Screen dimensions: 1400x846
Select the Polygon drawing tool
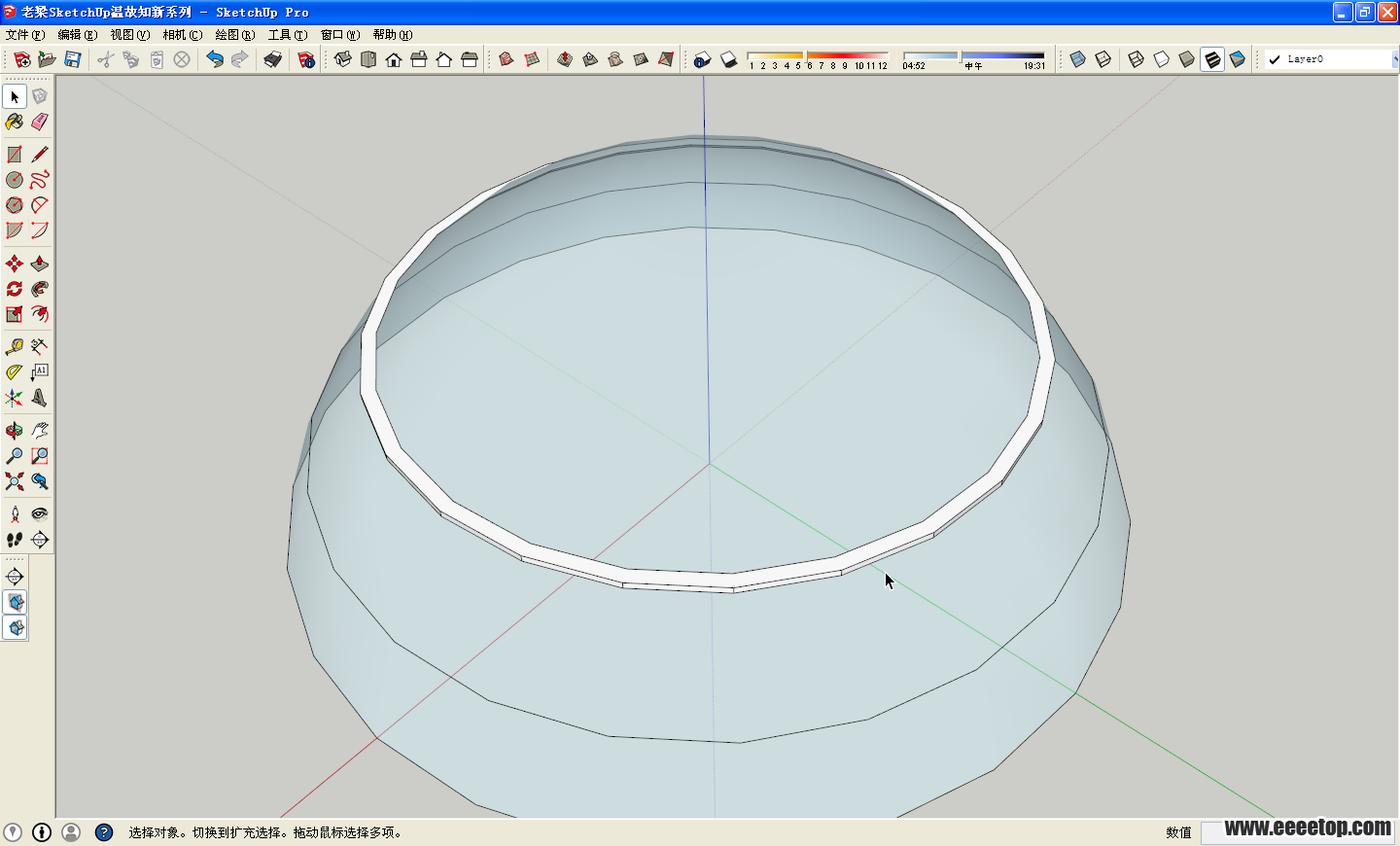pos(15,205)
